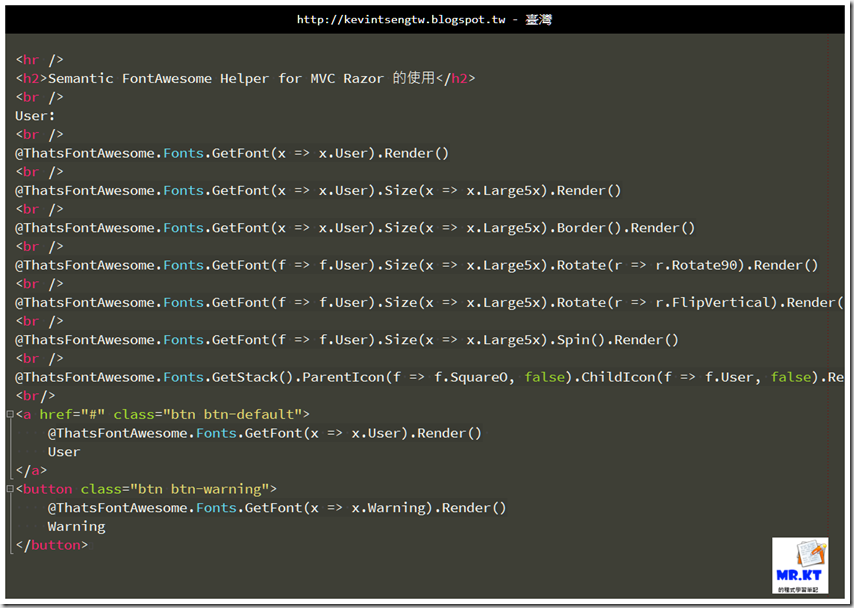Click the closing '</a>' tag line
The height and width of the screenshot is (608, 854).
pos(31,470)
